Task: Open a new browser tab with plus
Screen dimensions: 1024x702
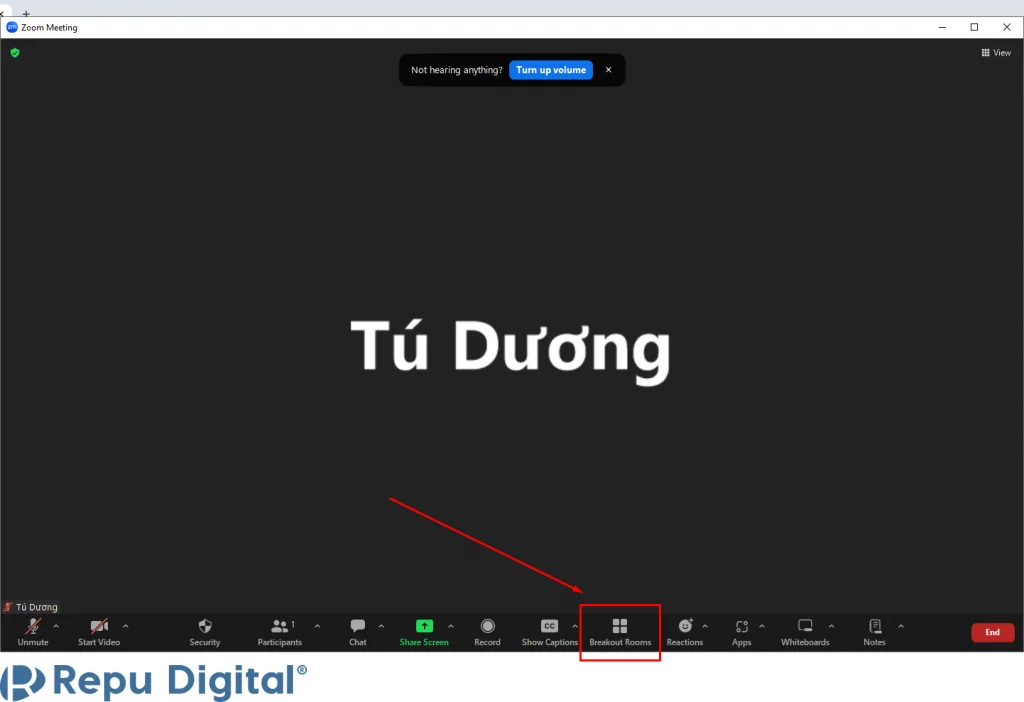Action: point(26,13)
